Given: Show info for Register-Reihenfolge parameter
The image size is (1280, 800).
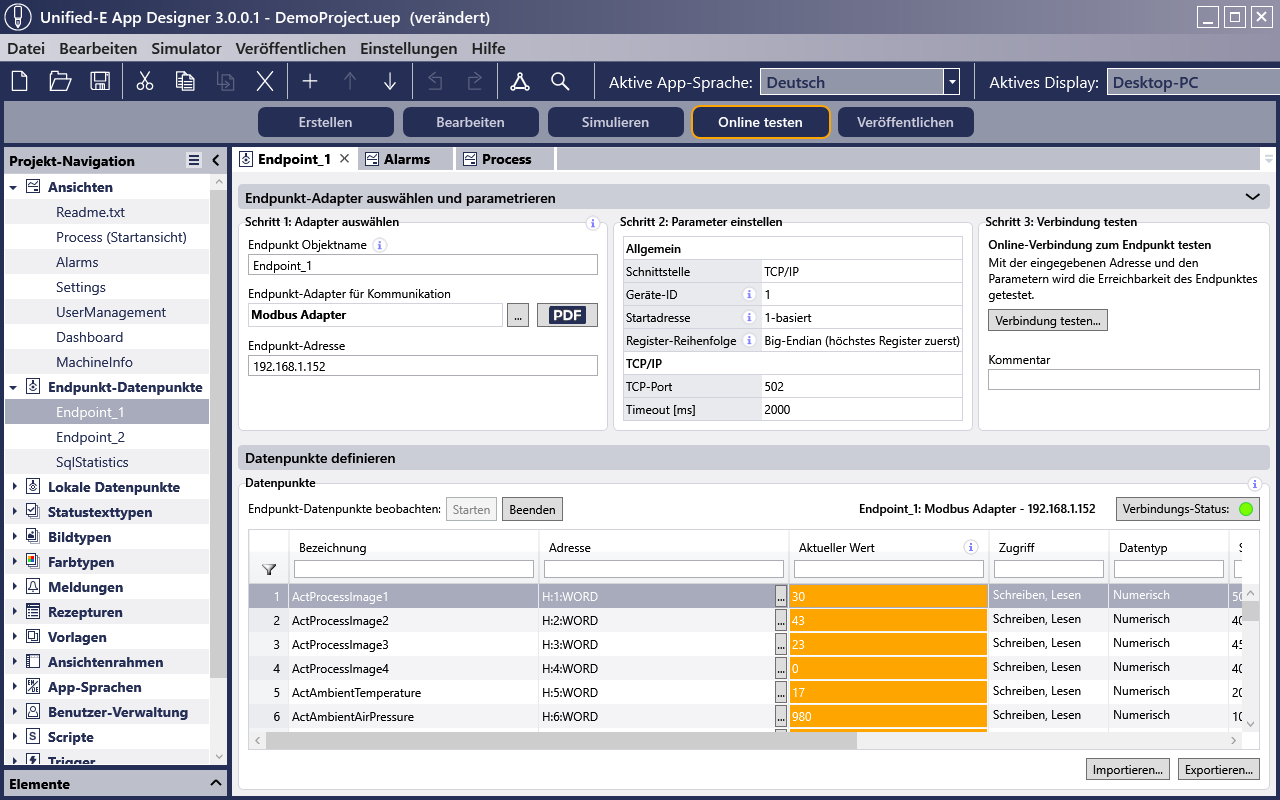Looking at the screenshot, I should coord(748,341).
